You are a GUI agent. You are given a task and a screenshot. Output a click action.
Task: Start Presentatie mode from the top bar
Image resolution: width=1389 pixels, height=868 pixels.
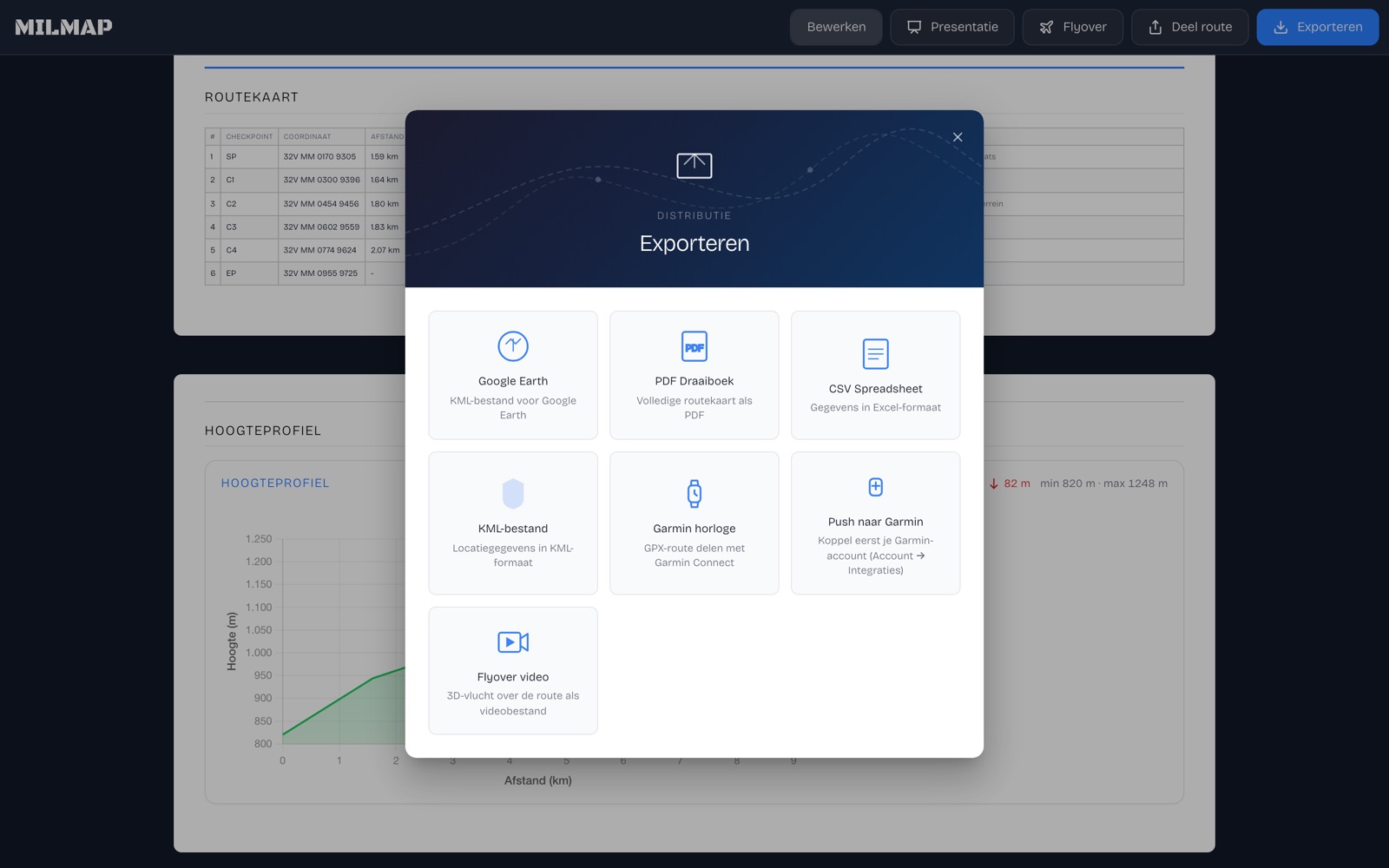[x=952, y=27]
